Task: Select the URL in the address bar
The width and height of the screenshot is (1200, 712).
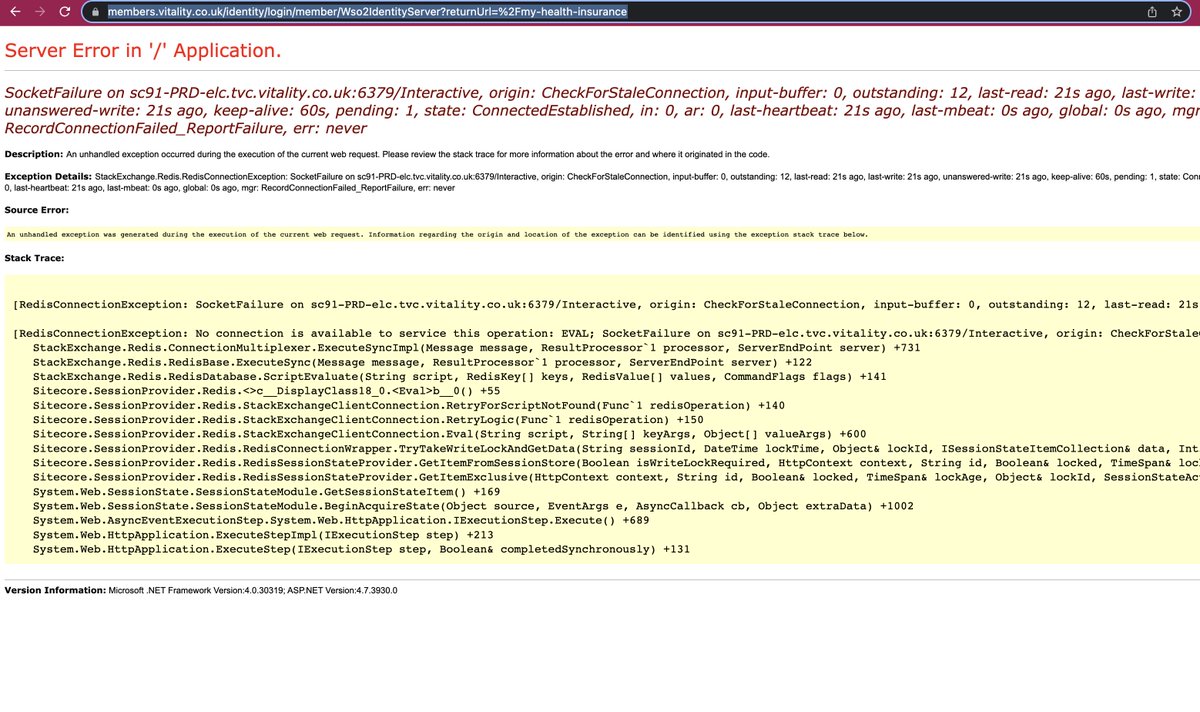Action: [x=367, y=13]
